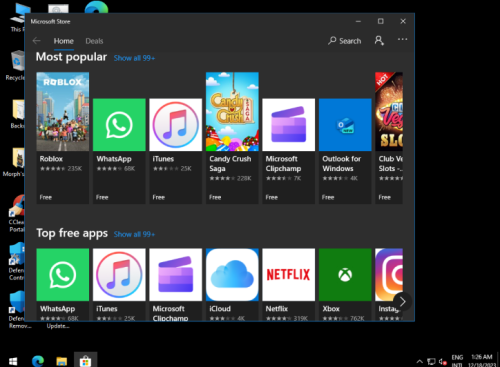Open WhatsApp icon in Most popular row

(119, 125)
